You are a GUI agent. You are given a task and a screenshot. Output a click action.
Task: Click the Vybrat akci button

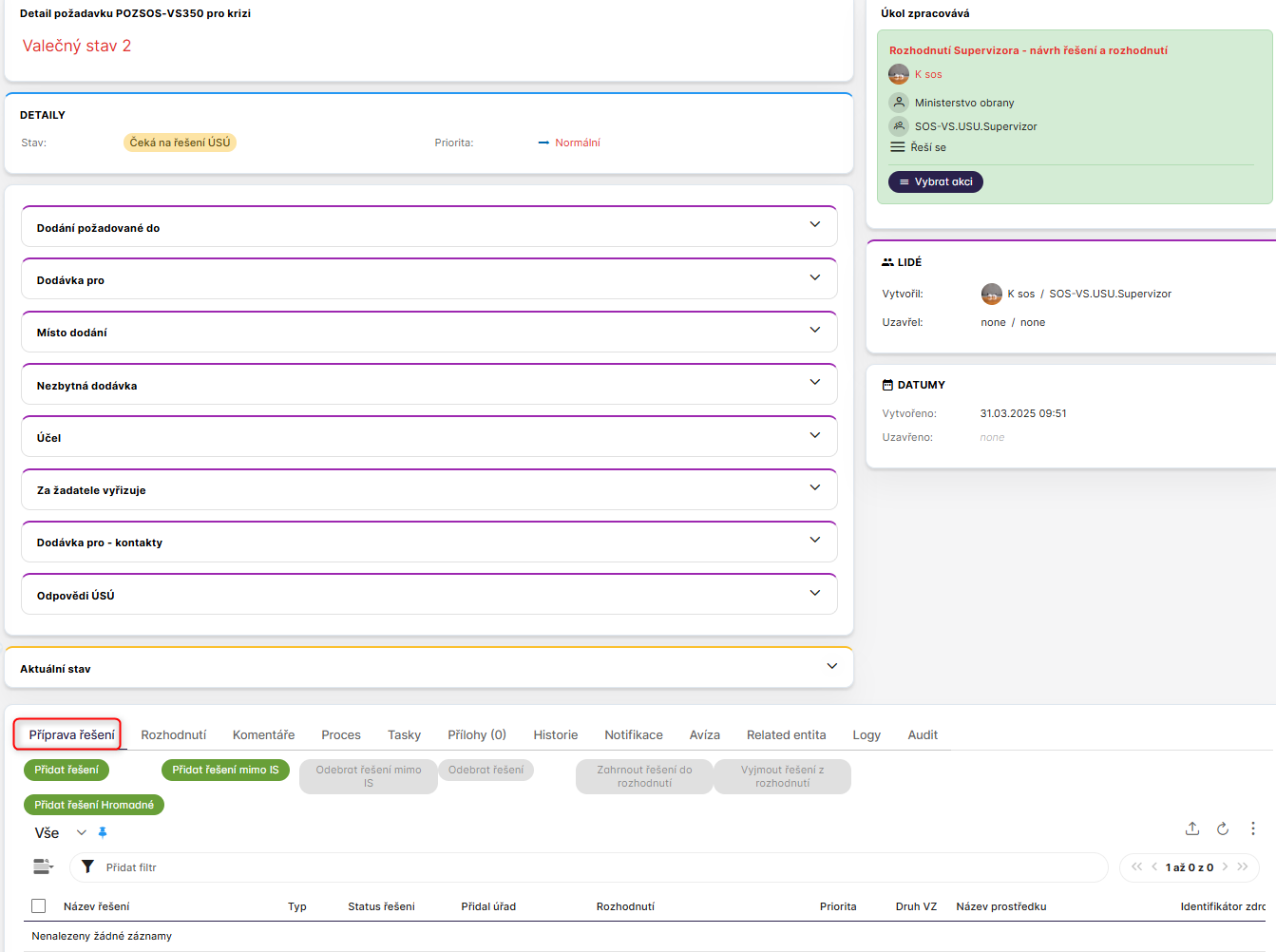[x=935, y=181]
